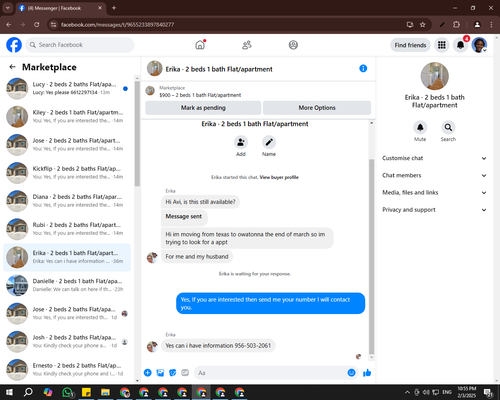Expand Privacy and support section
Screen dimensions: 500x400
(x=434, y=210)
